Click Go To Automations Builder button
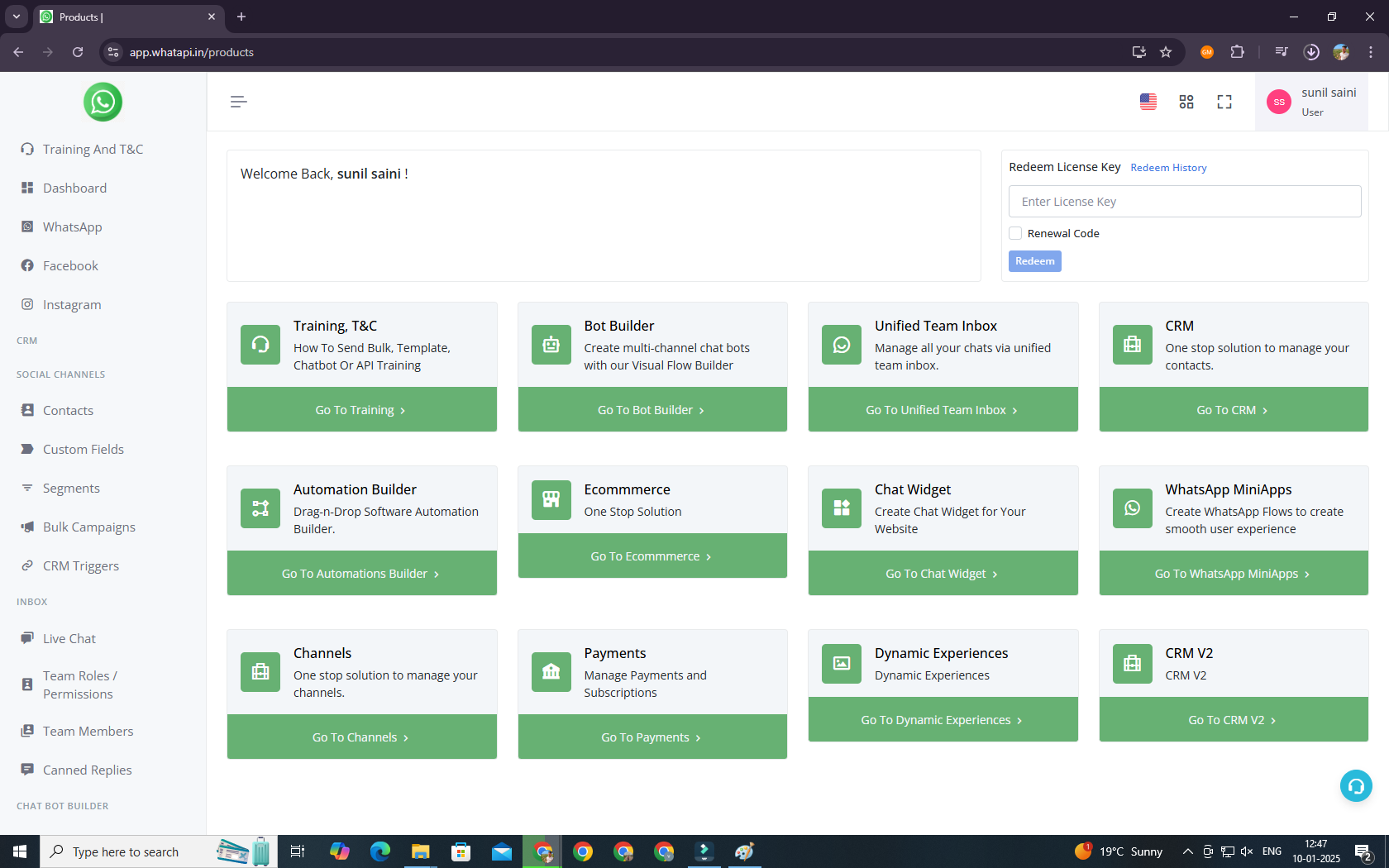Screen dimensions: 1389x868 point(362,573)
